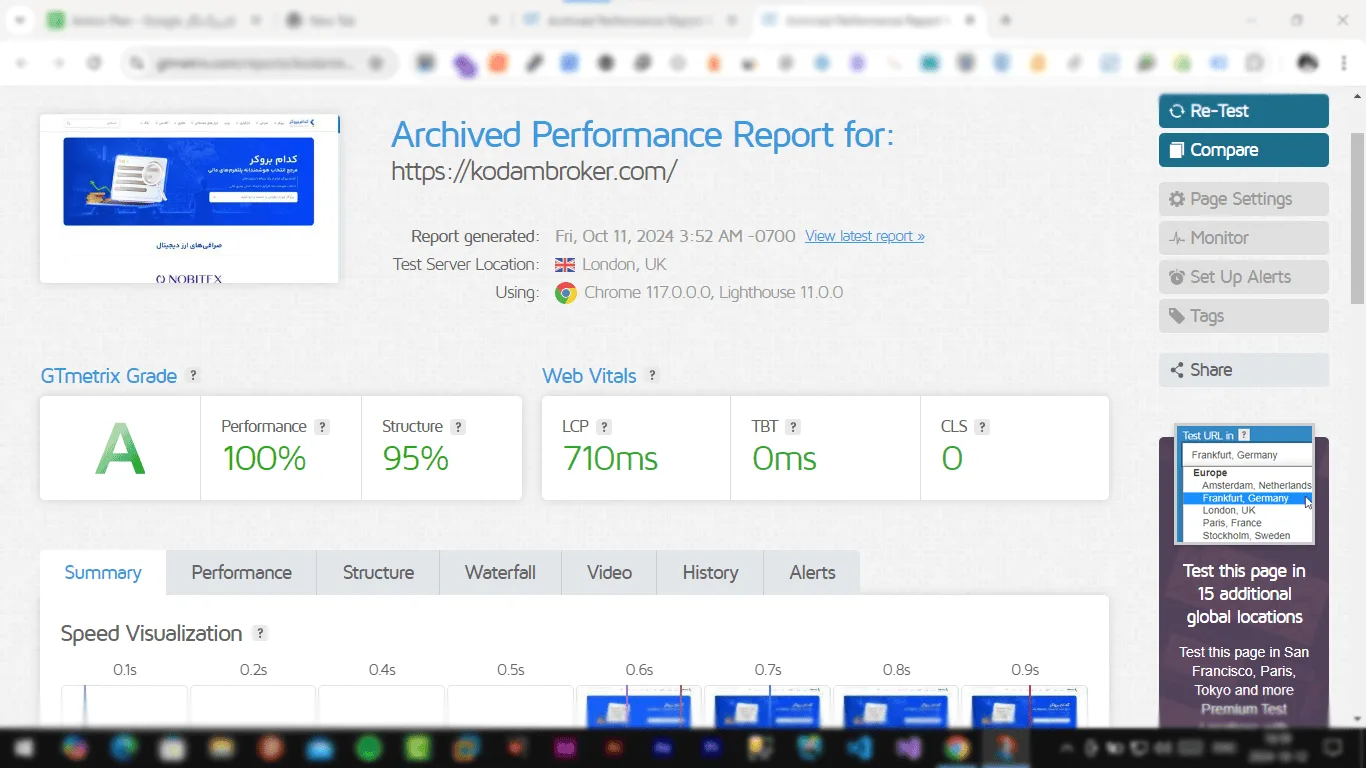This screenshot has height=768, width=1366.
Task: Click the help icon next to GTmetrix Grade
Action: [x=194, y=376]
